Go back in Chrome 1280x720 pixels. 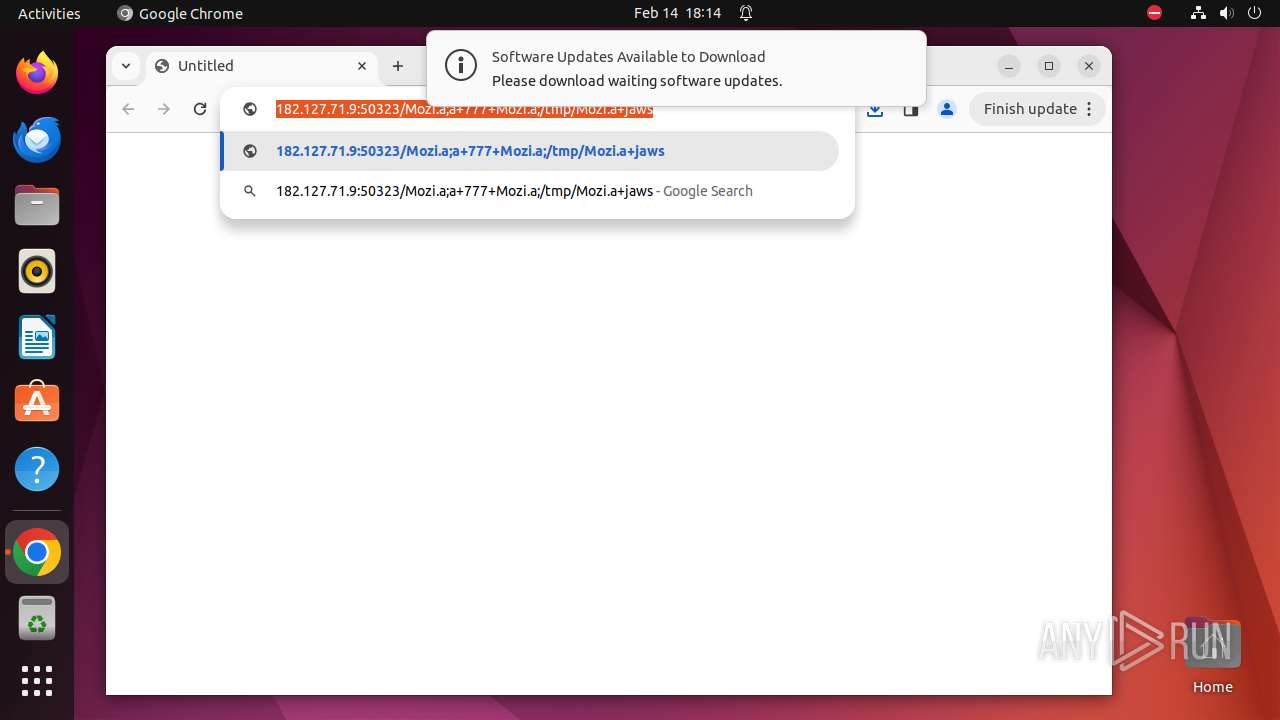pos(128,109)
